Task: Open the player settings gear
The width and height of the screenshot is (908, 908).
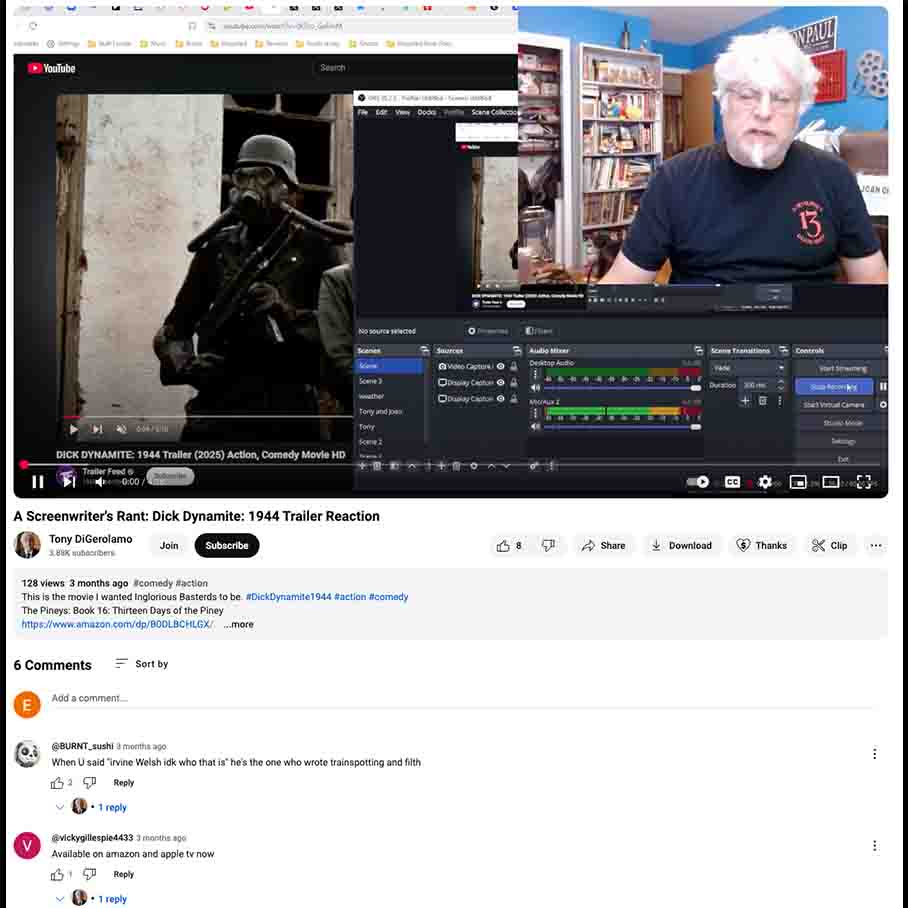Action: tap(765, 482)
